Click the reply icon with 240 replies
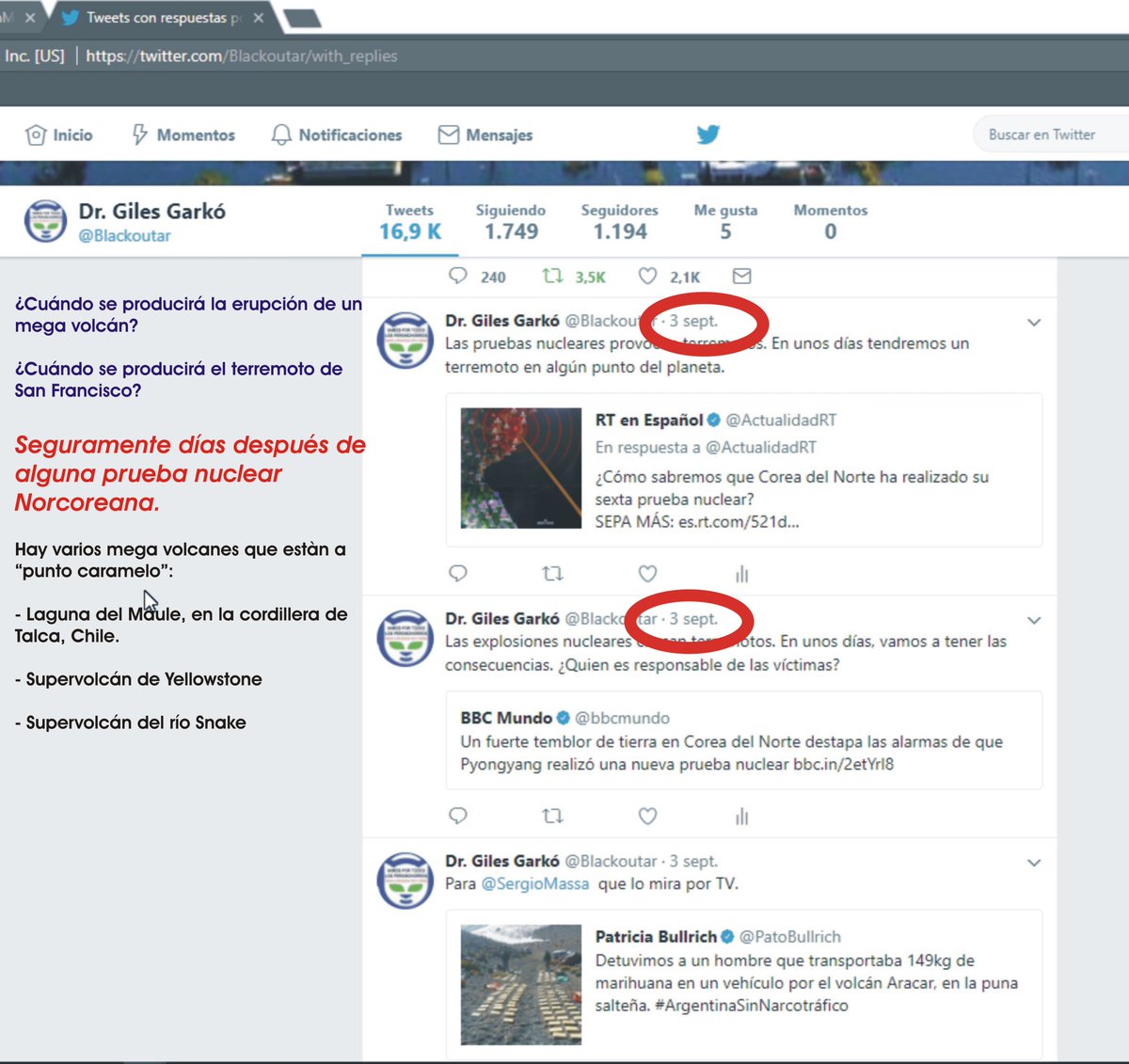The image size is (1129, 1064). [458, 276]
